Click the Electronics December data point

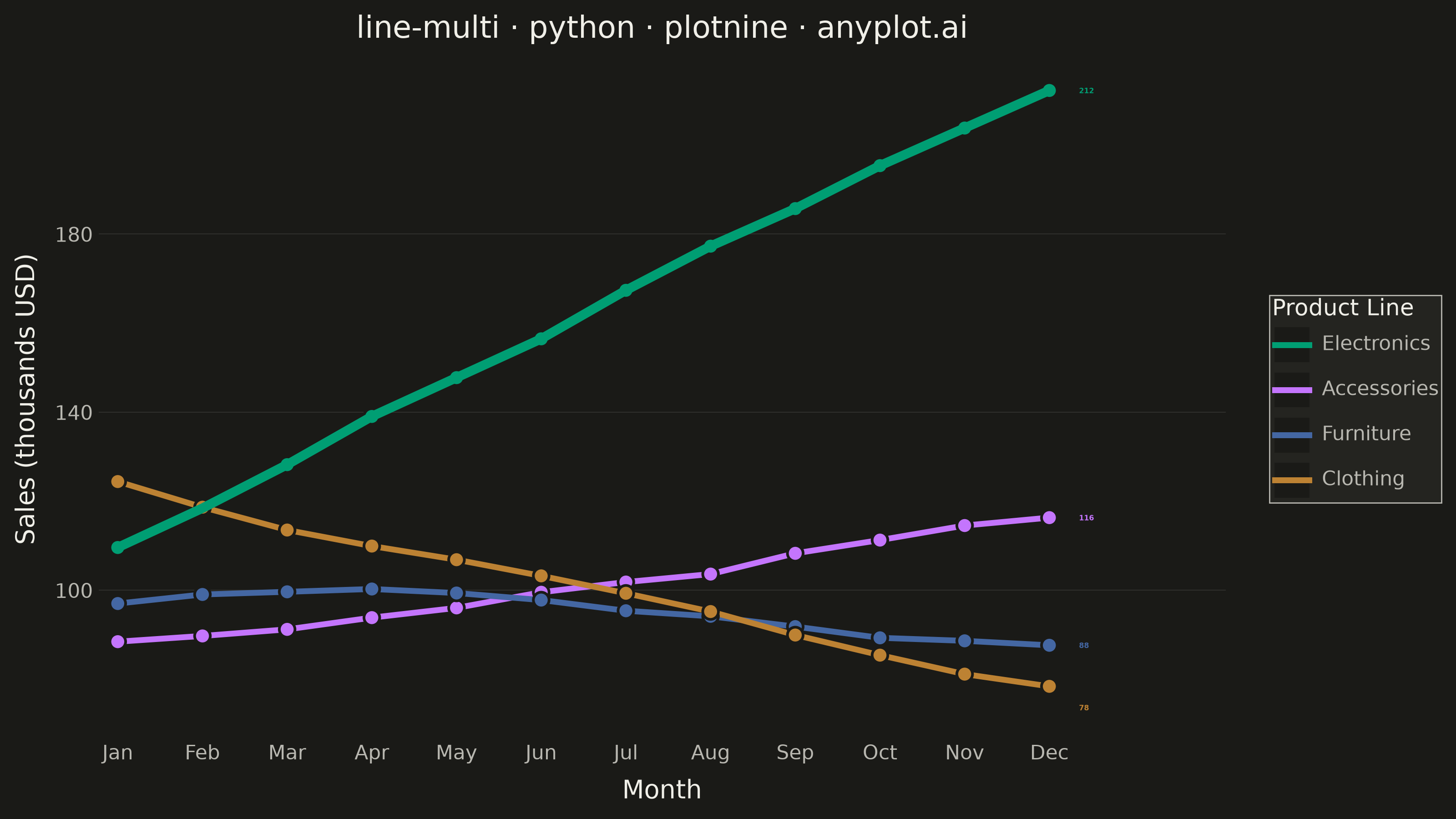coord(1049,91)
